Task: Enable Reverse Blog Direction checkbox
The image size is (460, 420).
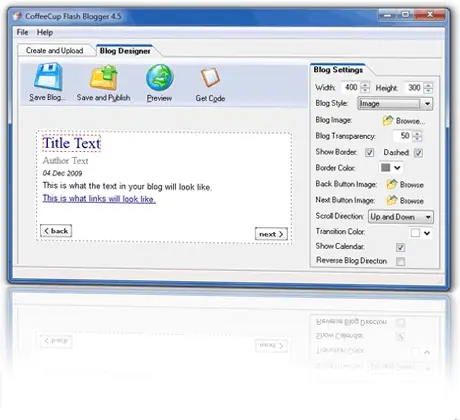Action: pos(401,261)
